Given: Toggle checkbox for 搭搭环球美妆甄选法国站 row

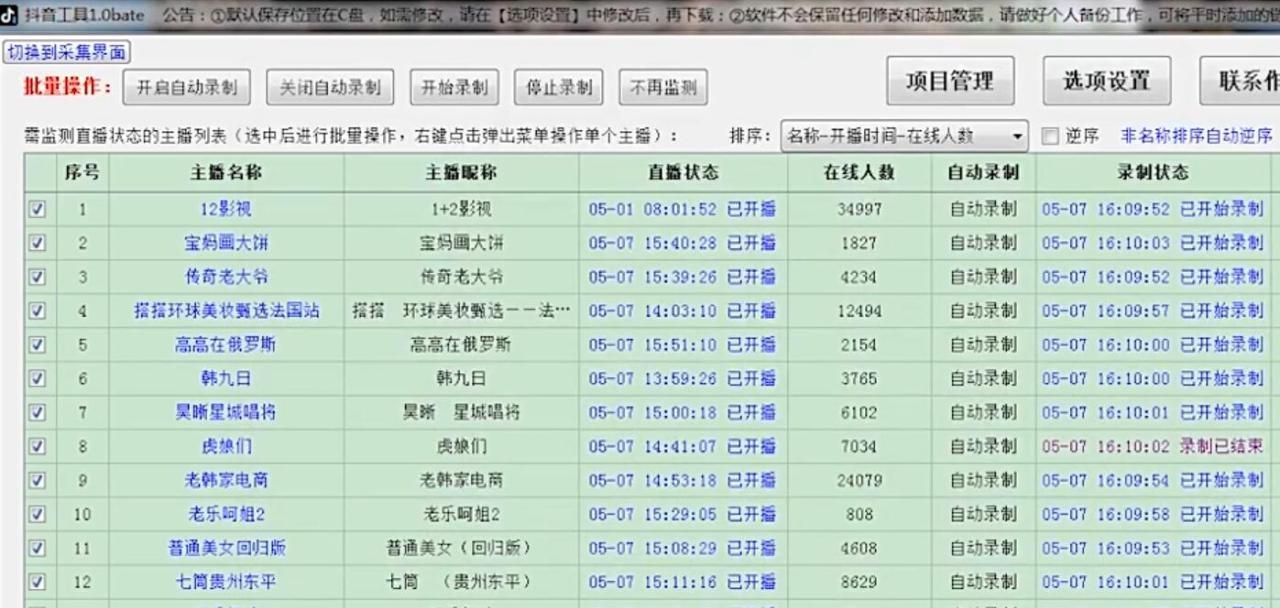Looking at the screenshot, I should pos(37,311).
